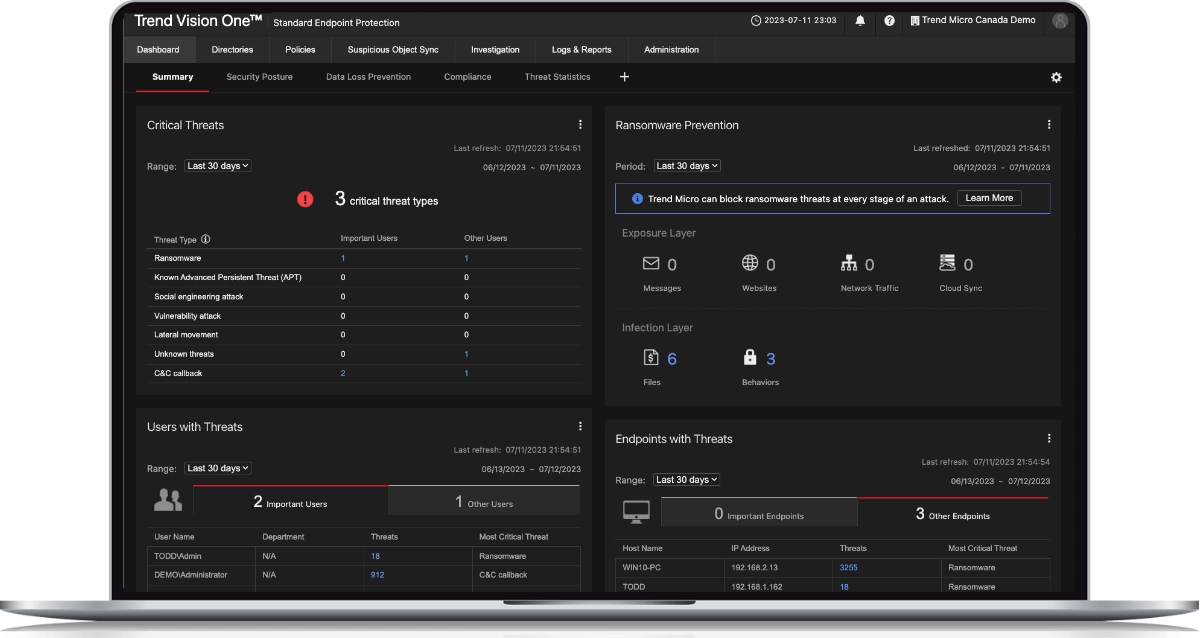Click the Behaviors padlock icon
Image resolution: width=1200 pixels, height=638 pixels.
pyautogui.click(x=748, y=357)
